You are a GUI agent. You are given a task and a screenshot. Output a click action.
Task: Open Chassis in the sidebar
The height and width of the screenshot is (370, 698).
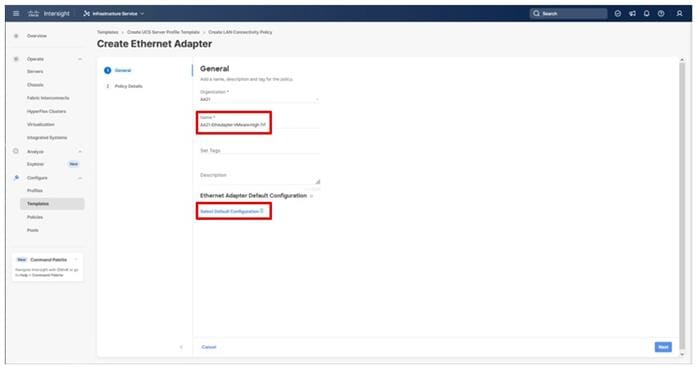35,85
